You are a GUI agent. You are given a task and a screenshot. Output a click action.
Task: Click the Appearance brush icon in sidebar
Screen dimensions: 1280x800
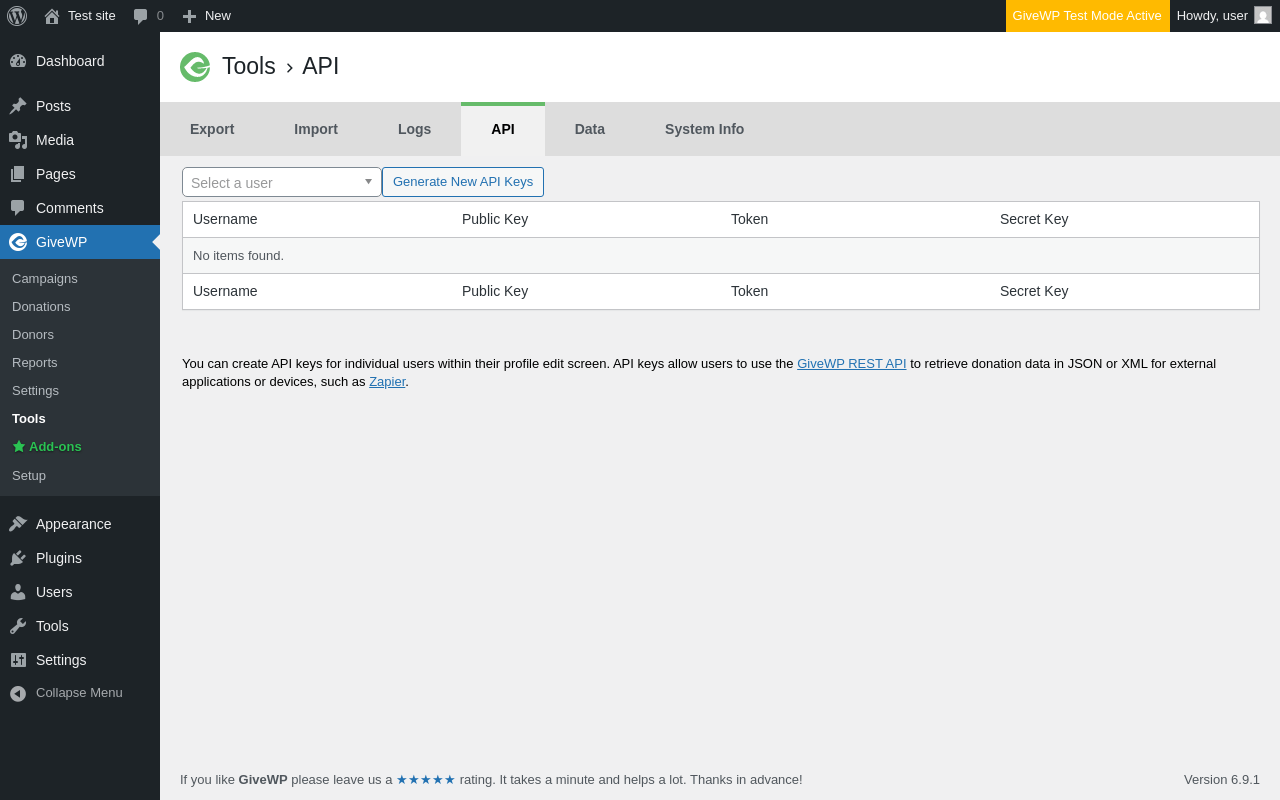click(x=18, y=524)
